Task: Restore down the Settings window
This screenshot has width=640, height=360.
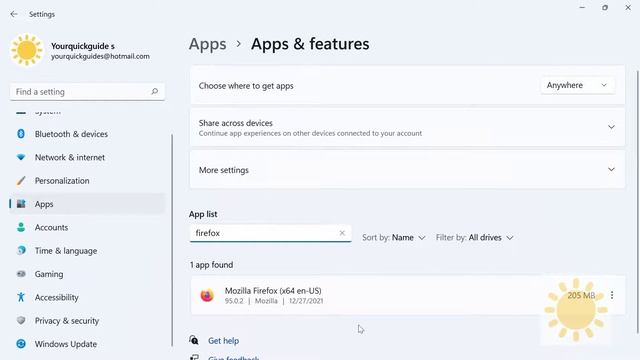Action: [x=605, y=7]
